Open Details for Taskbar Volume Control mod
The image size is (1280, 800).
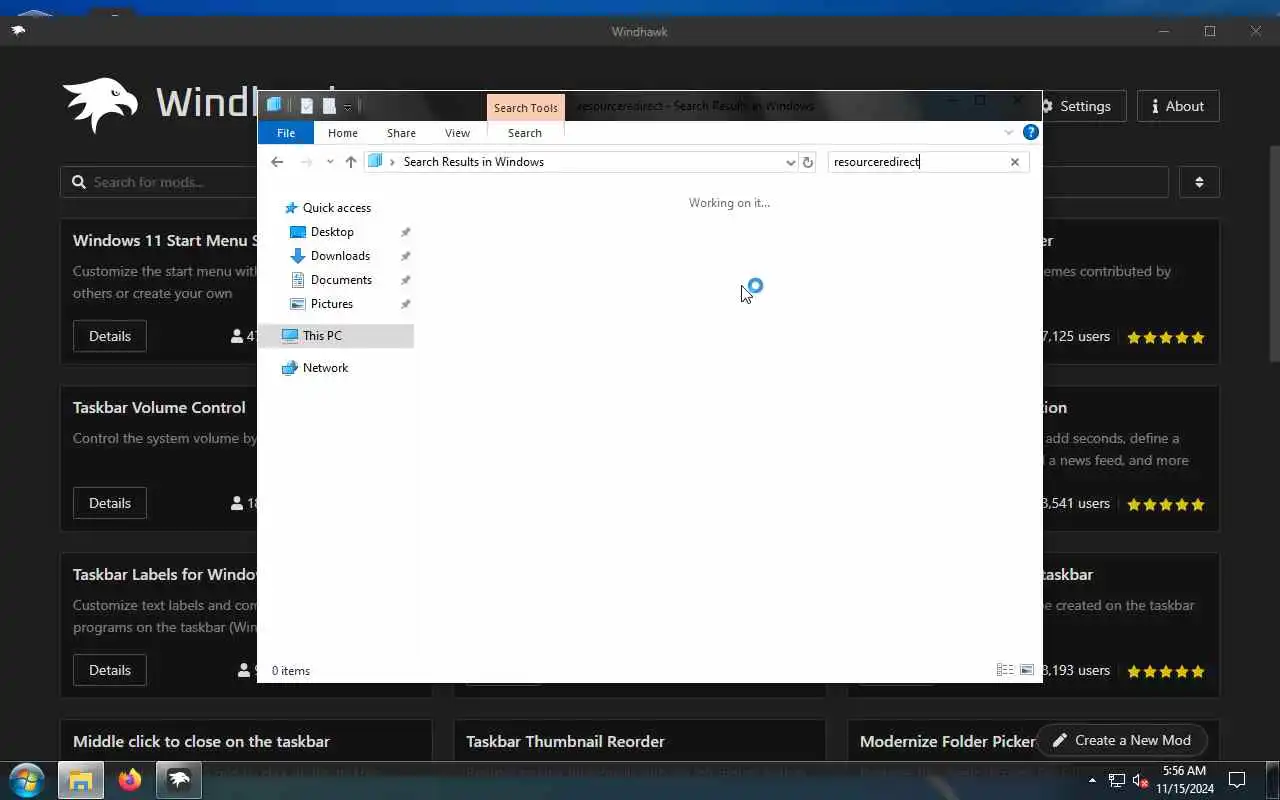click(110, 503)
